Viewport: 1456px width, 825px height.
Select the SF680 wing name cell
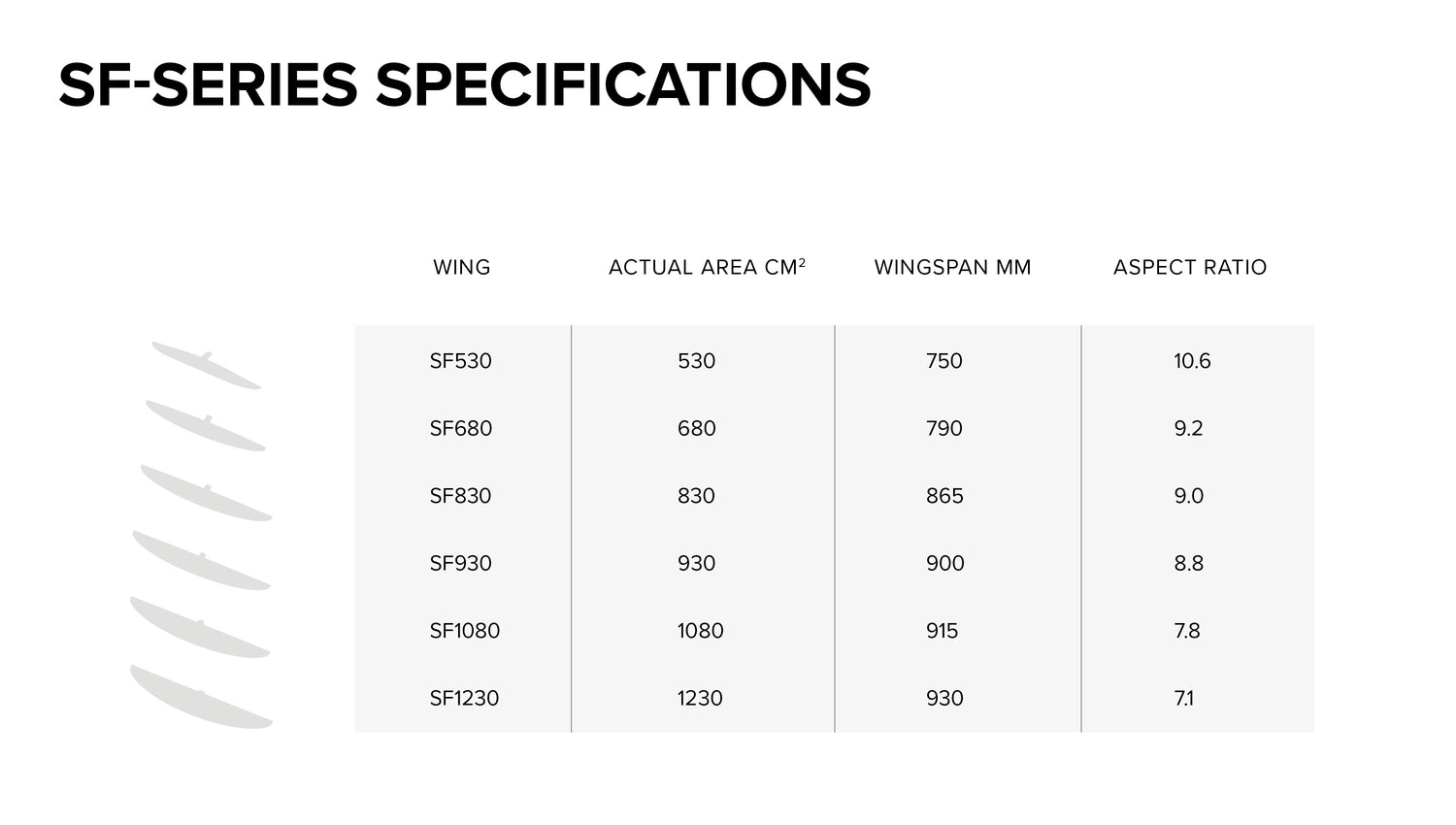coord(461,428)
